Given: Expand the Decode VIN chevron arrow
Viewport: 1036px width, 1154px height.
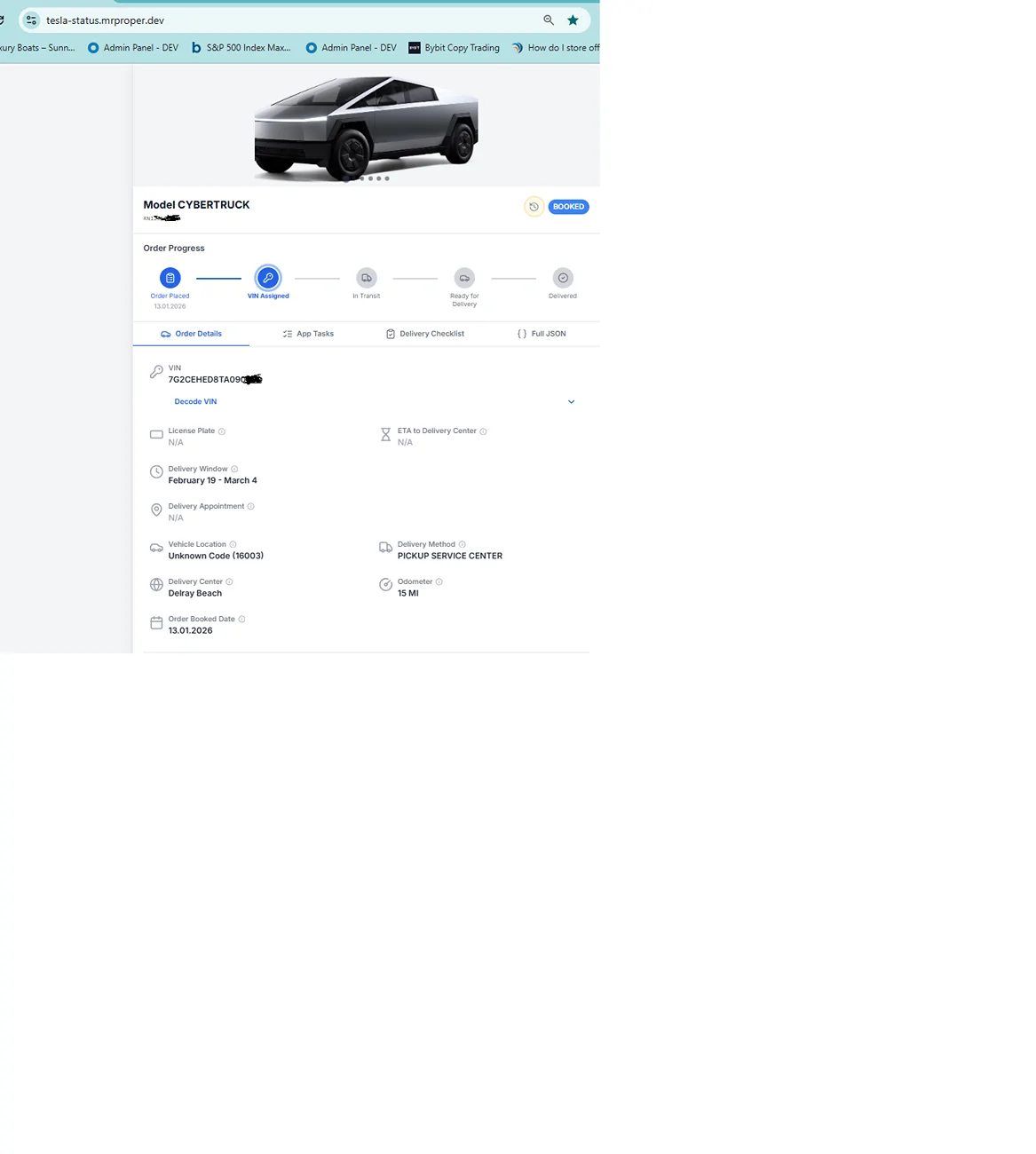Looking at the screenshot, I should (571, 402).
